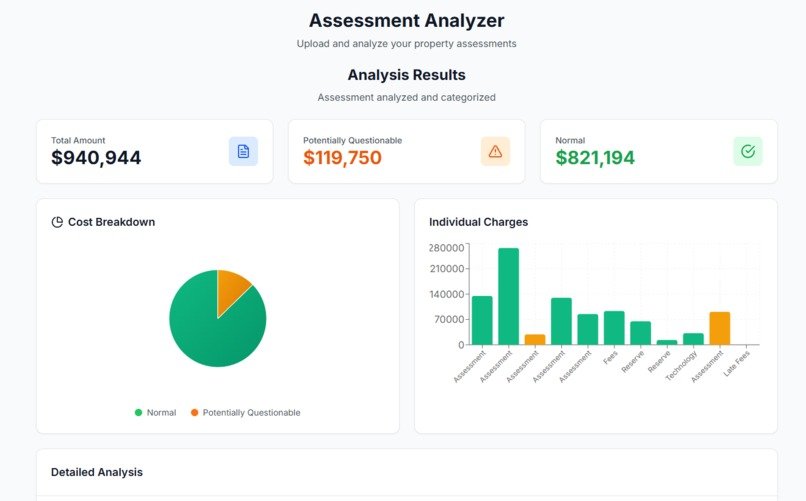Click the Detailed Analysis section heading
This screenshot has width=806, height=501.
[97, 472]
